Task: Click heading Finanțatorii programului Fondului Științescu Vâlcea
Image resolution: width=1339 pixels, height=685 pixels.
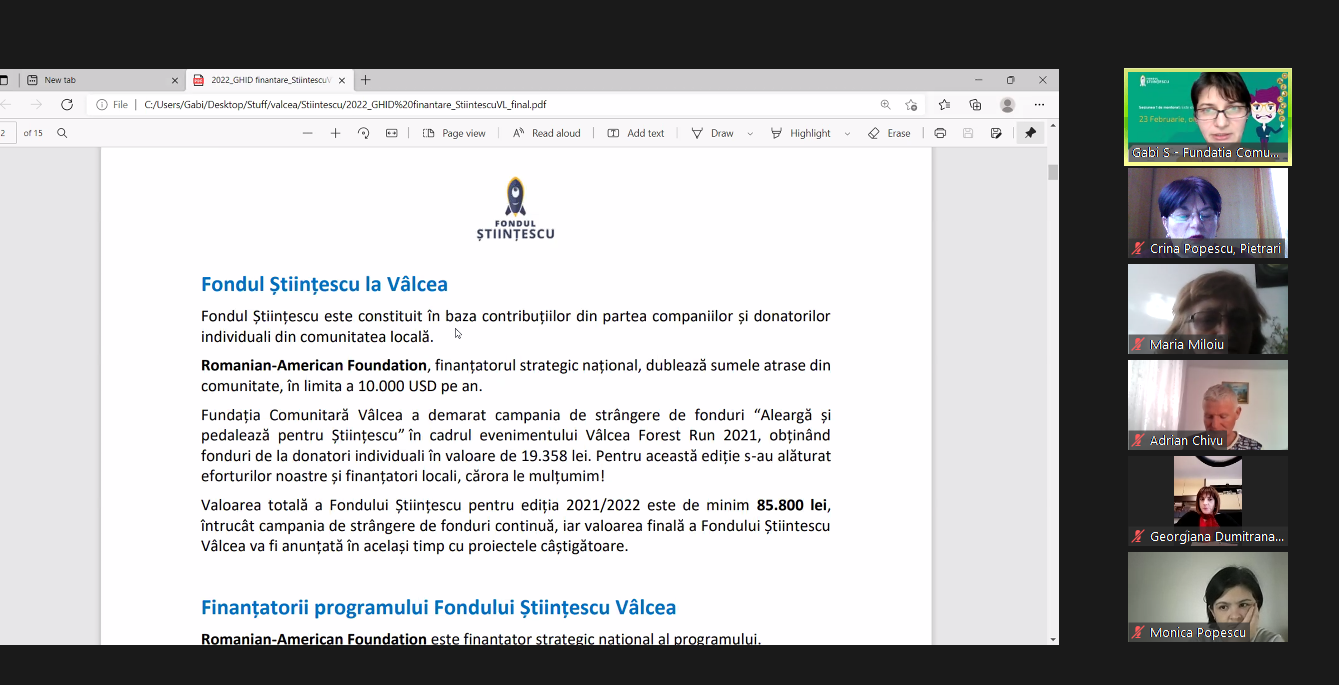Action: click(x=438, y=607)
